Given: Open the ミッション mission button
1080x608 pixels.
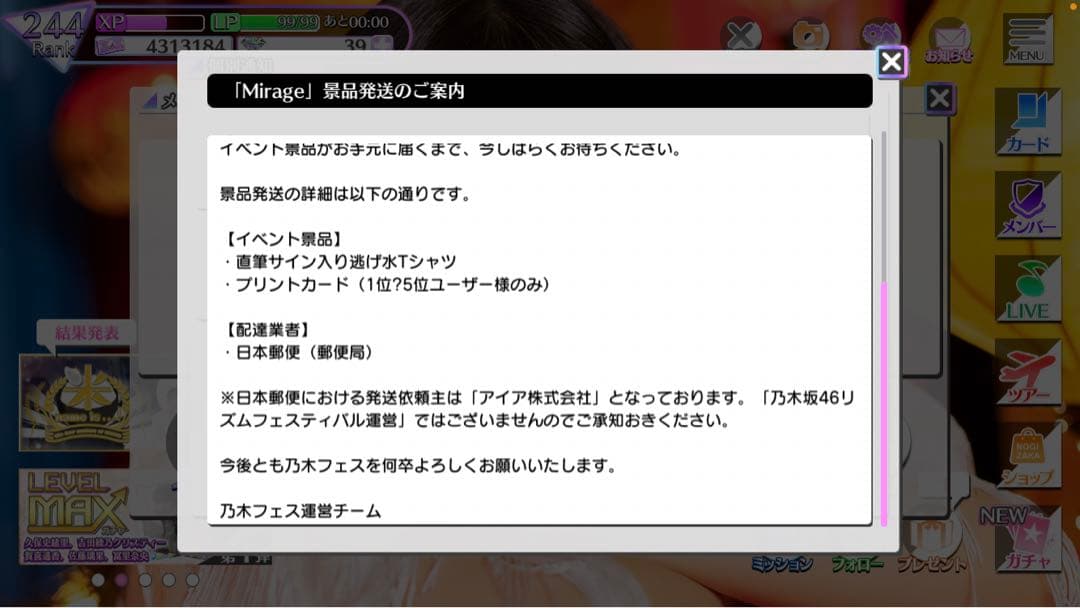Looking at the screenshot, I should coord(782,565).
